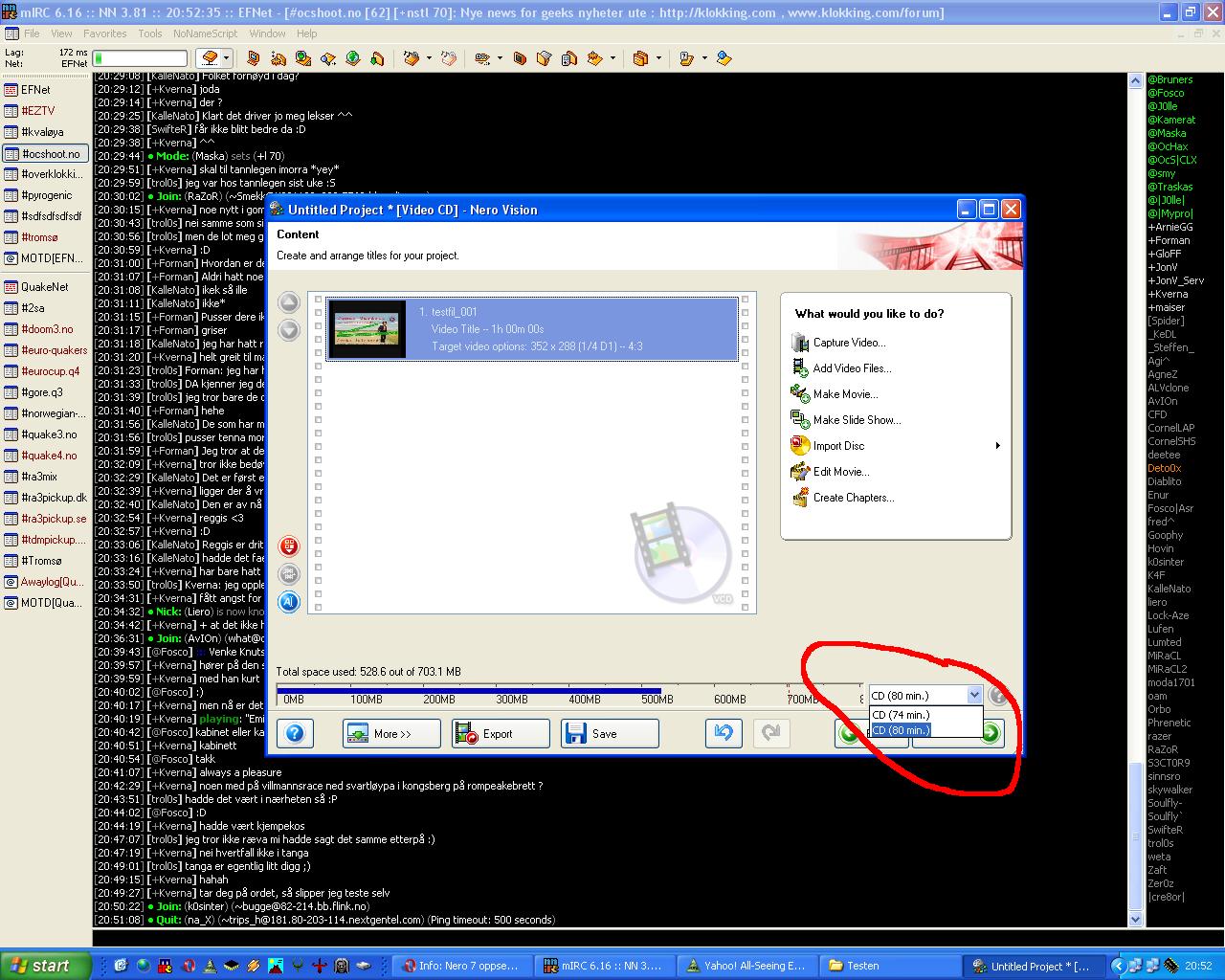Move title up with the up-arrow button
This screenshot has height=980, width=1225.
click(289, 302)
